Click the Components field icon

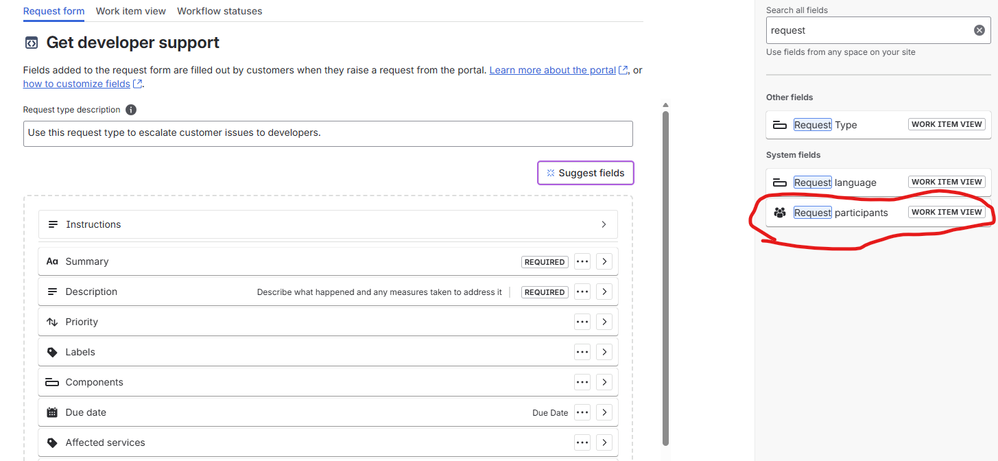click(52, 382)
